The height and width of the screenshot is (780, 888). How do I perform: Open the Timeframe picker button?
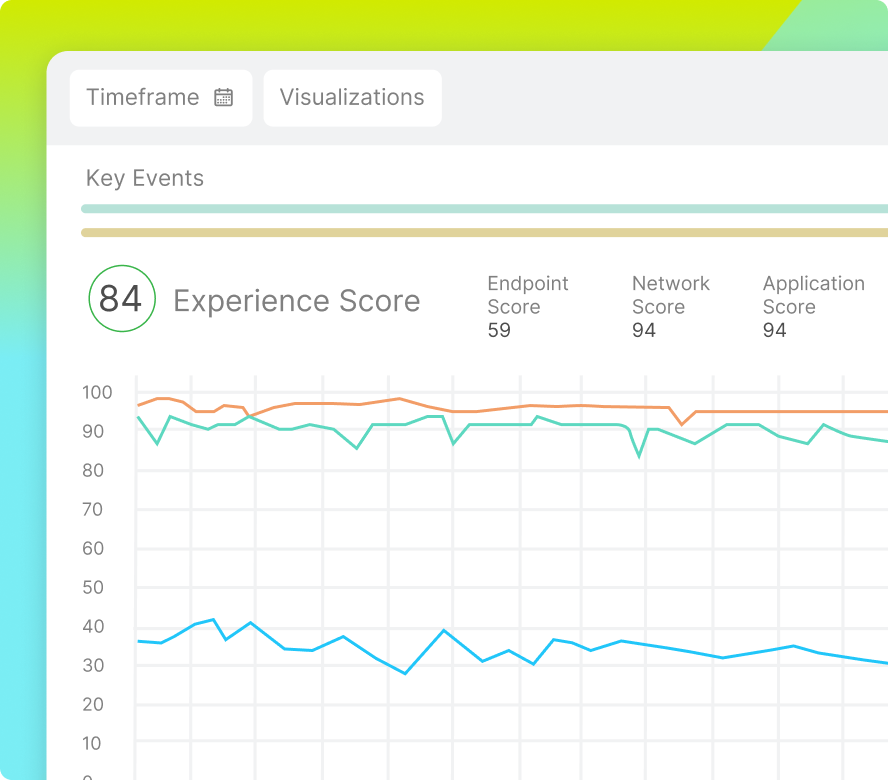(x=161, y=98)
